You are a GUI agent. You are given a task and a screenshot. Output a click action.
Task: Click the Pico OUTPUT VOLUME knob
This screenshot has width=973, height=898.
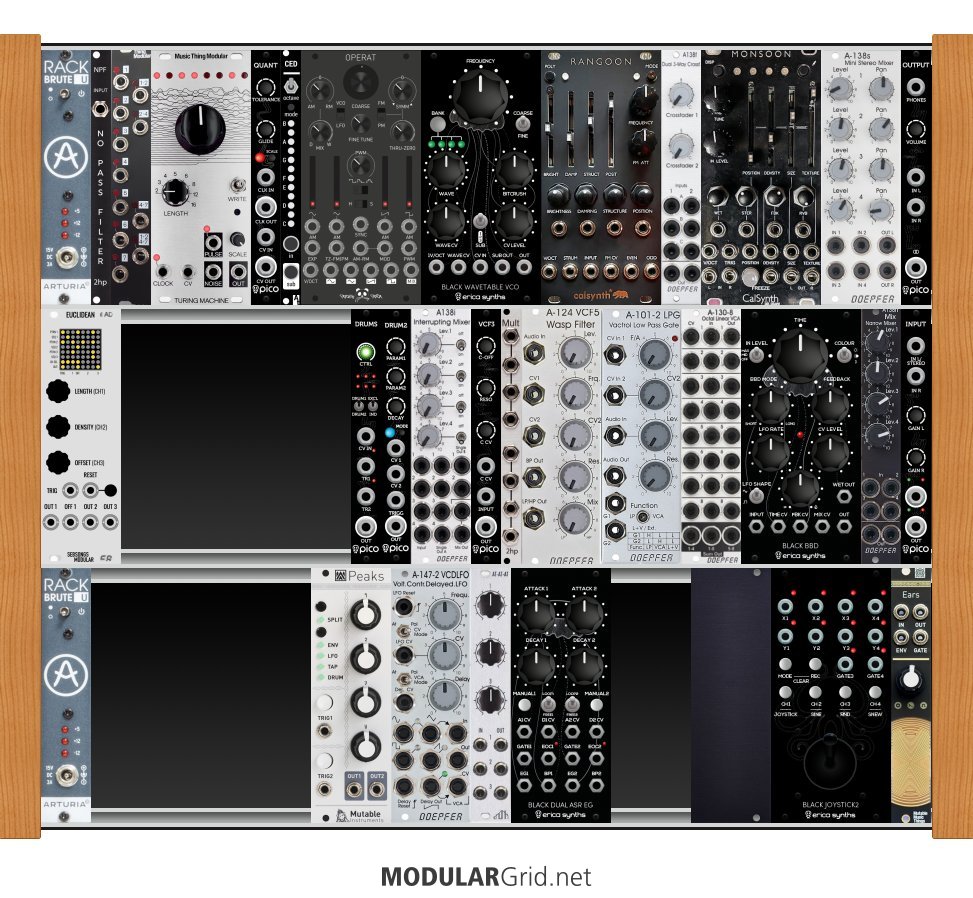click(x=916, y=130)
